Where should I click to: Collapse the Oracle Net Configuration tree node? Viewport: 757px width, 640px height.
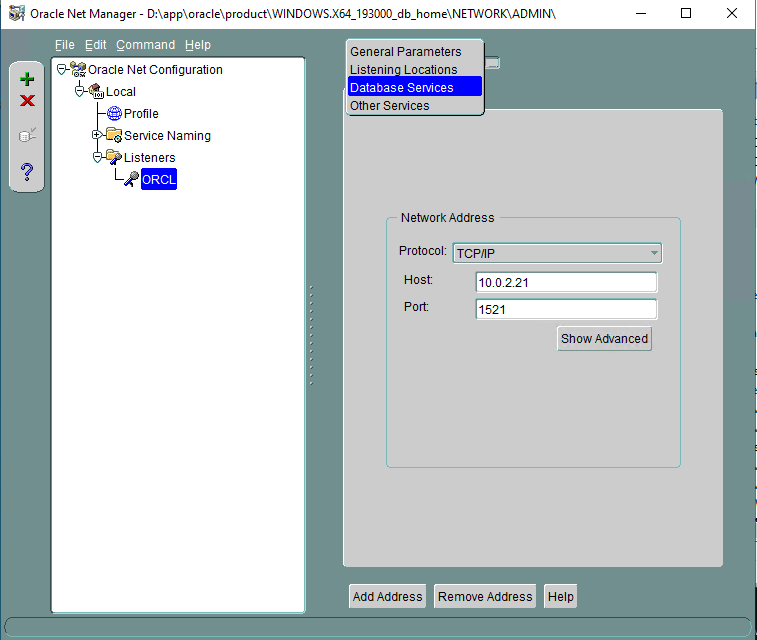pyautogui.click(x=61, y=70)
